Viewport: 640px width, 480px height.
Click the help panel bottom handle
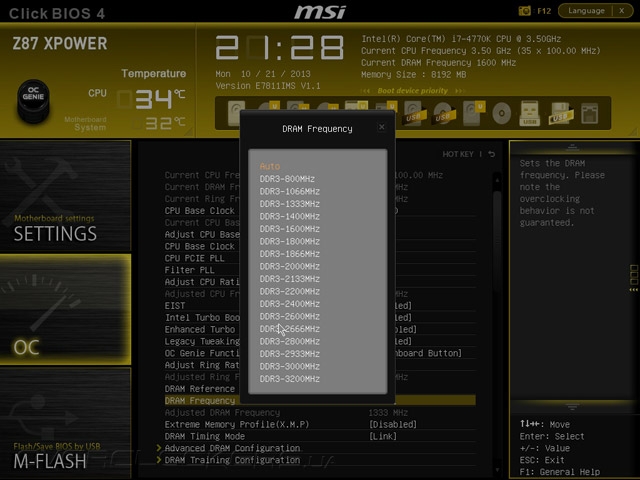572,407
